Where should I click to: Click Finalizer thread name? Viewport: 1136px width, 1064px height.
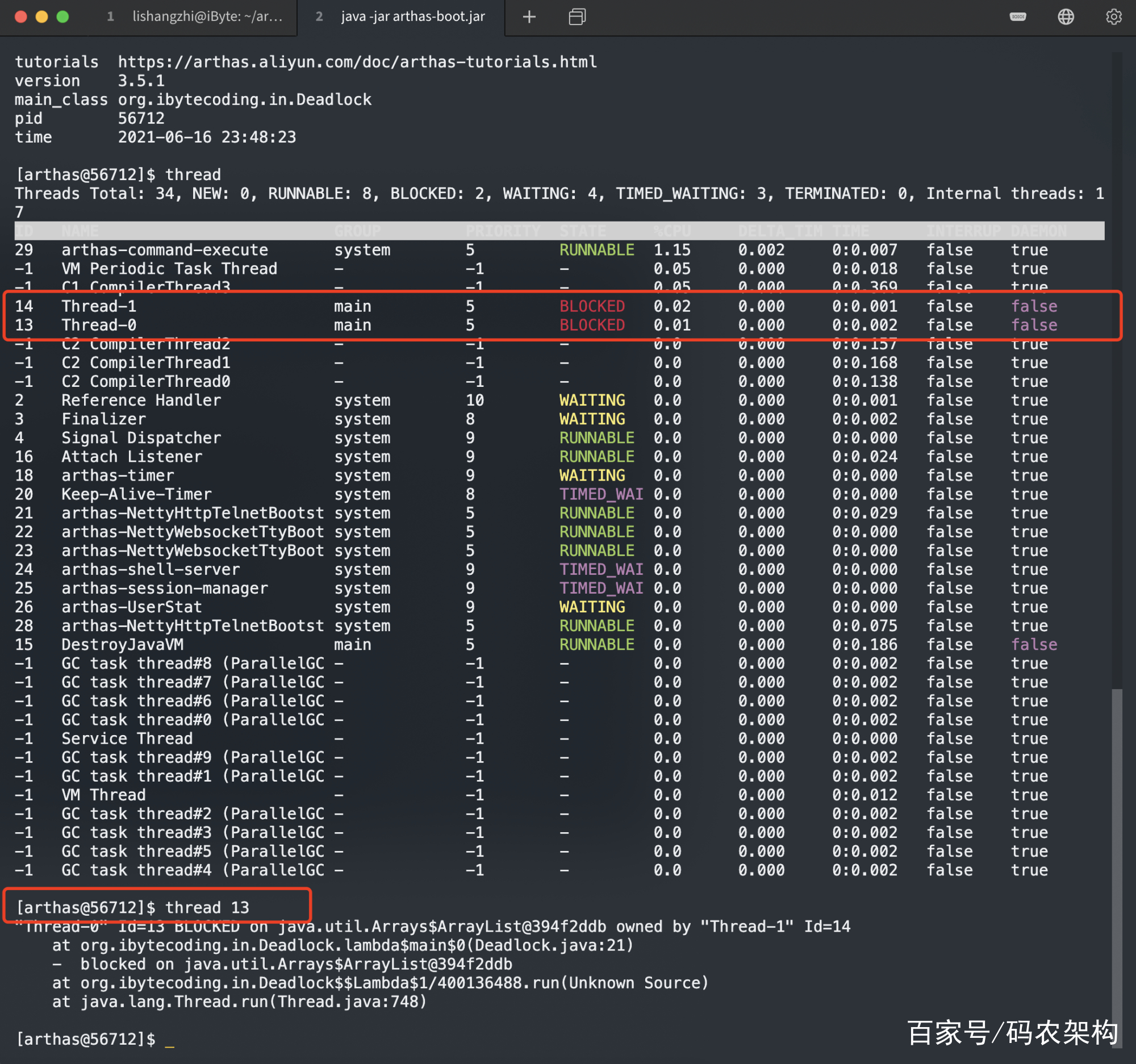pyautogui.click(x=103, y=419)
